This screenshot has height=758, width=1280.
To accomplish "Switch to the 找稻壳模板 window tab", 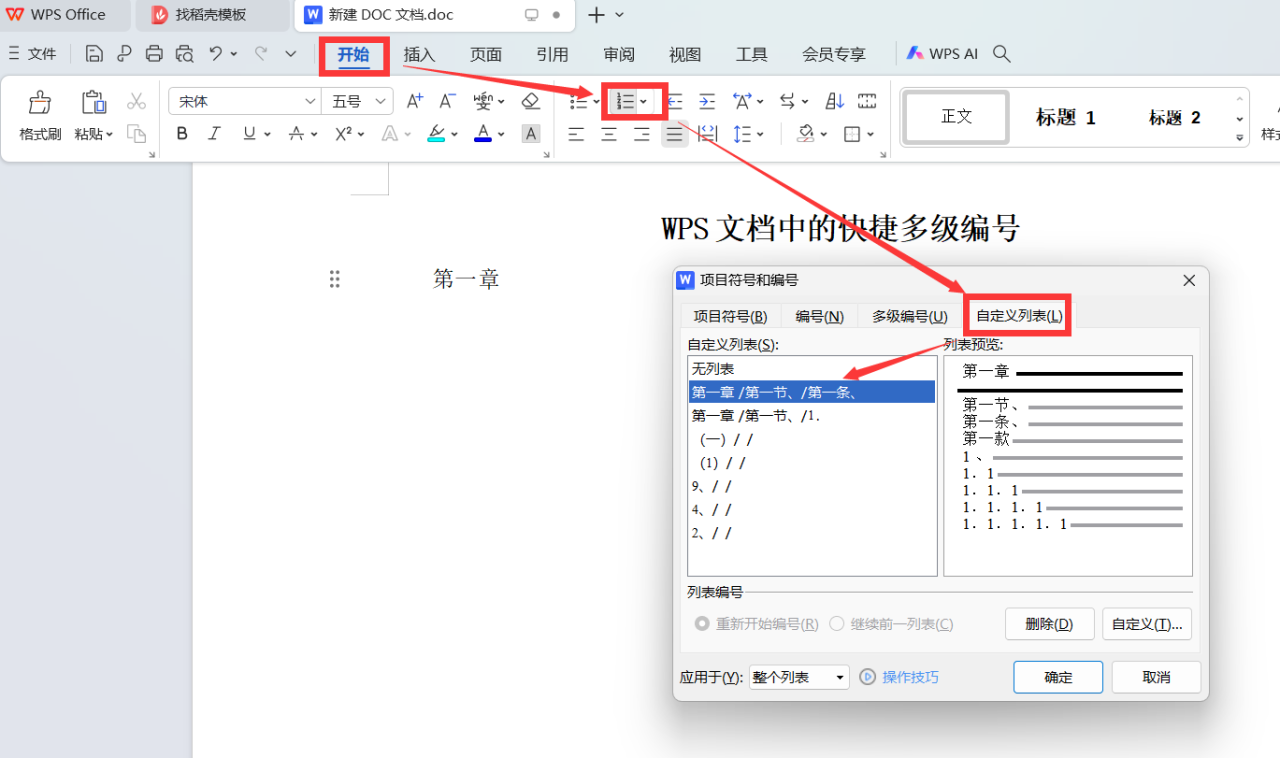I will click(x=213, y=15).
